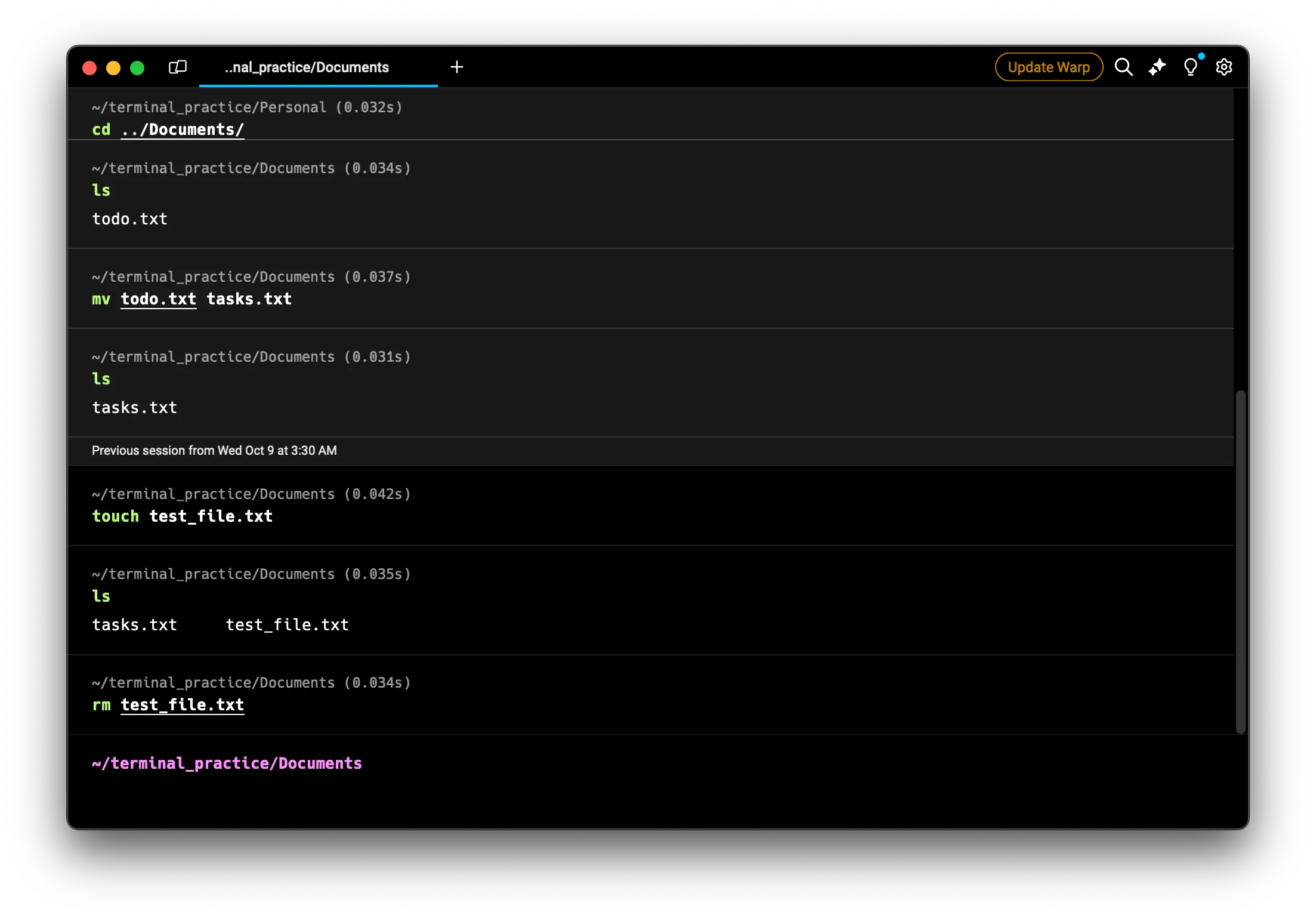Click underlined test_file.txt in rm command
Viewport: 1316px width, 918px height.
click(x=182, y=705)
